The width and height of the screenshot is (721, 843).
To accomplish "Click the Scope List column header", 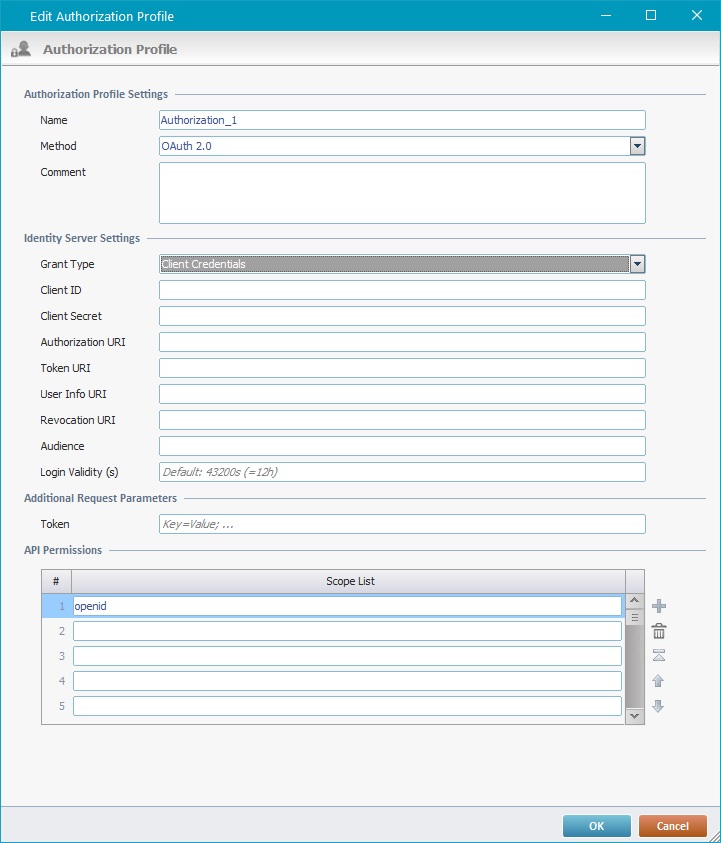I will point(348,581).
